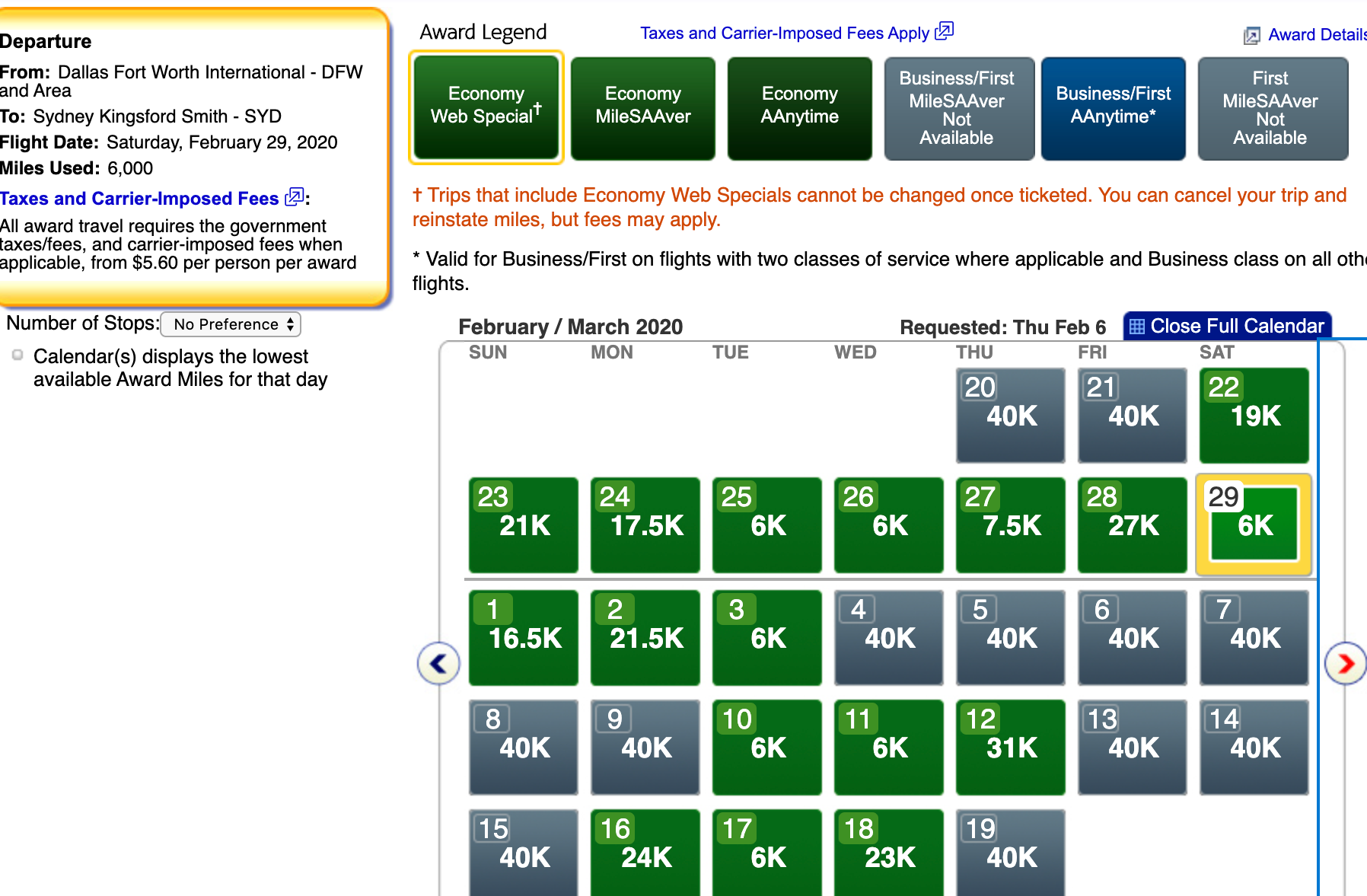Select Business/First AAnytime award option
Screen dimensions: 1367x896
pos(1113,107)
